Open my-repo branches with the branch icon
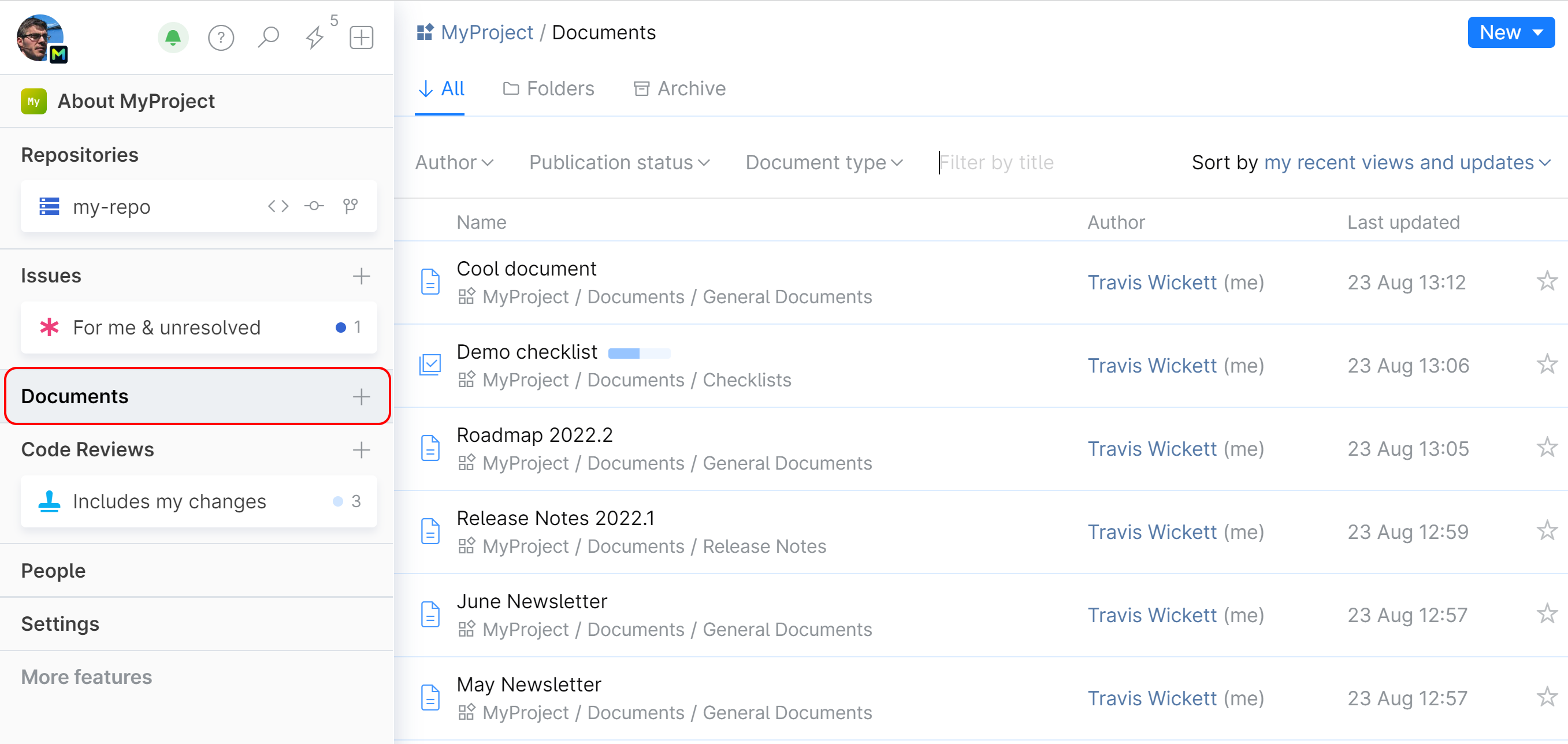The height and width of the screenshot is (744, 1568). click(351, 206)
